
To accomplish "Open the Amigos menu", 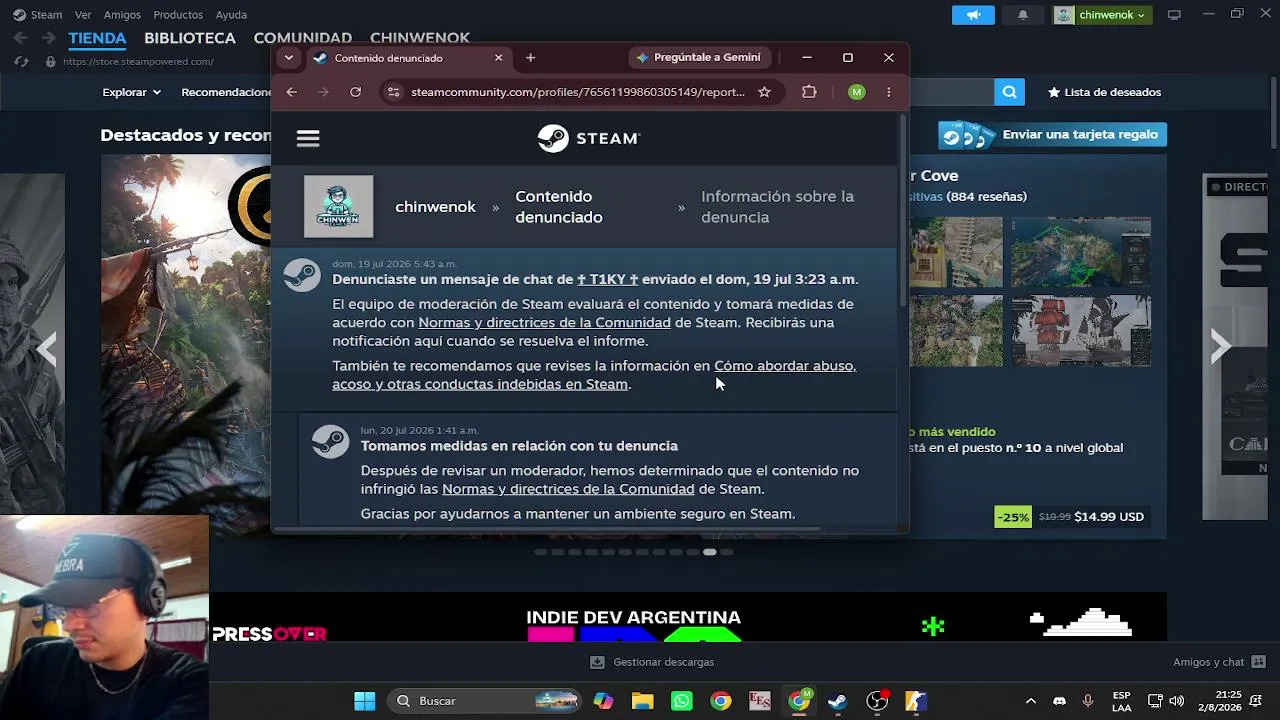I will point(122,15).
